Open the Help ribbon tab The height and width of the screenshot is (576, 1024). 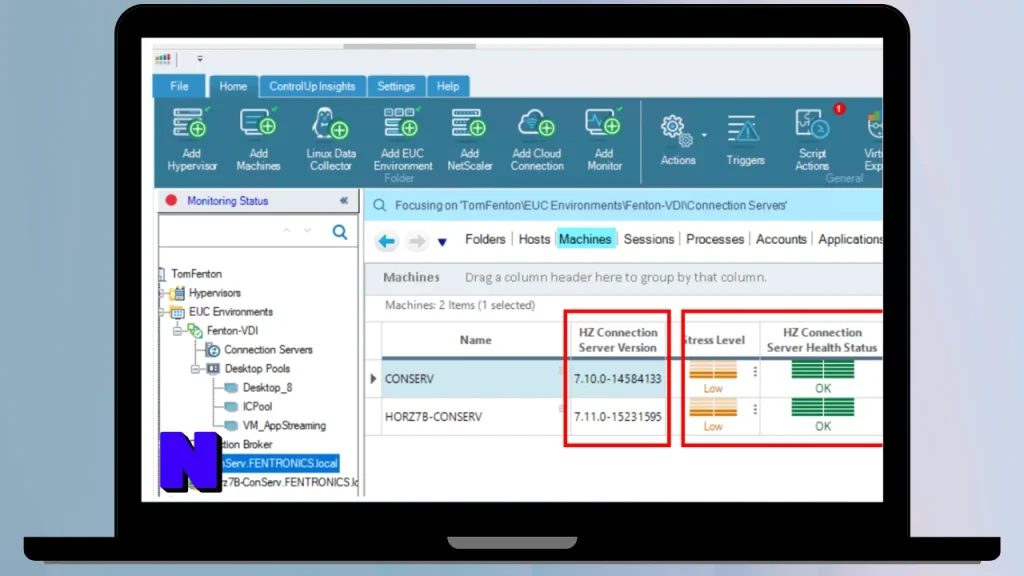pyautogui.click(x=448, y=86)
